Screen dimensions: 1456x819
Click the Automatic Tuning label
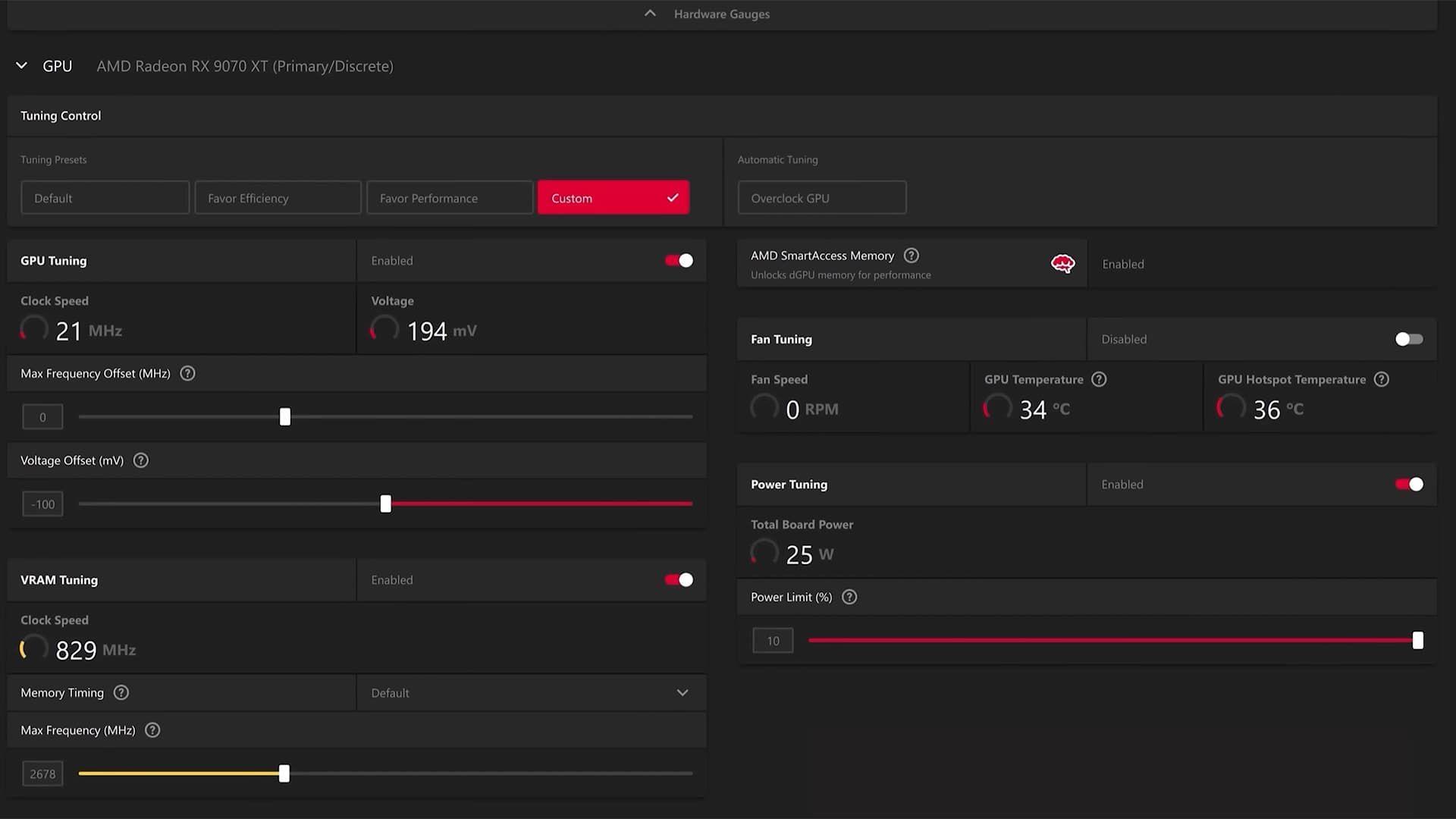pyautogui.click(x=778, y=160)
